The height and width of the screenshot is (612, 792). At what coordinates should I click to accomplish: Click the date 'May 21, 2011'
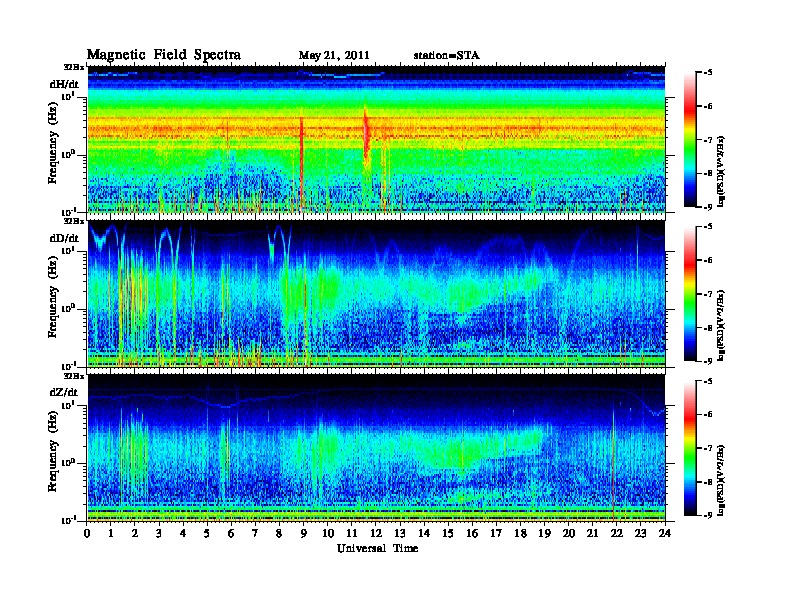pyautogui.click(x=334, y=55)
